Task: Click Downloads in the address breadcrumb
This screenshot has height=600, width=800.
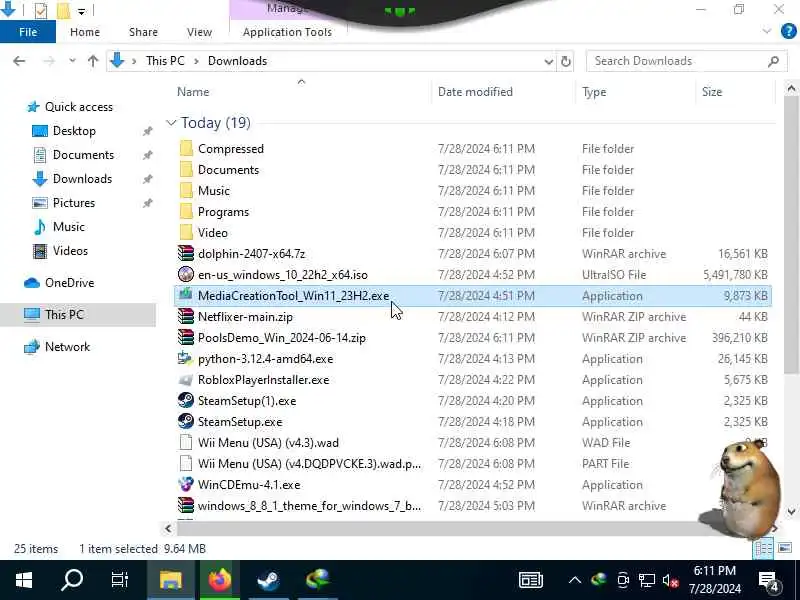Action: 237,61
